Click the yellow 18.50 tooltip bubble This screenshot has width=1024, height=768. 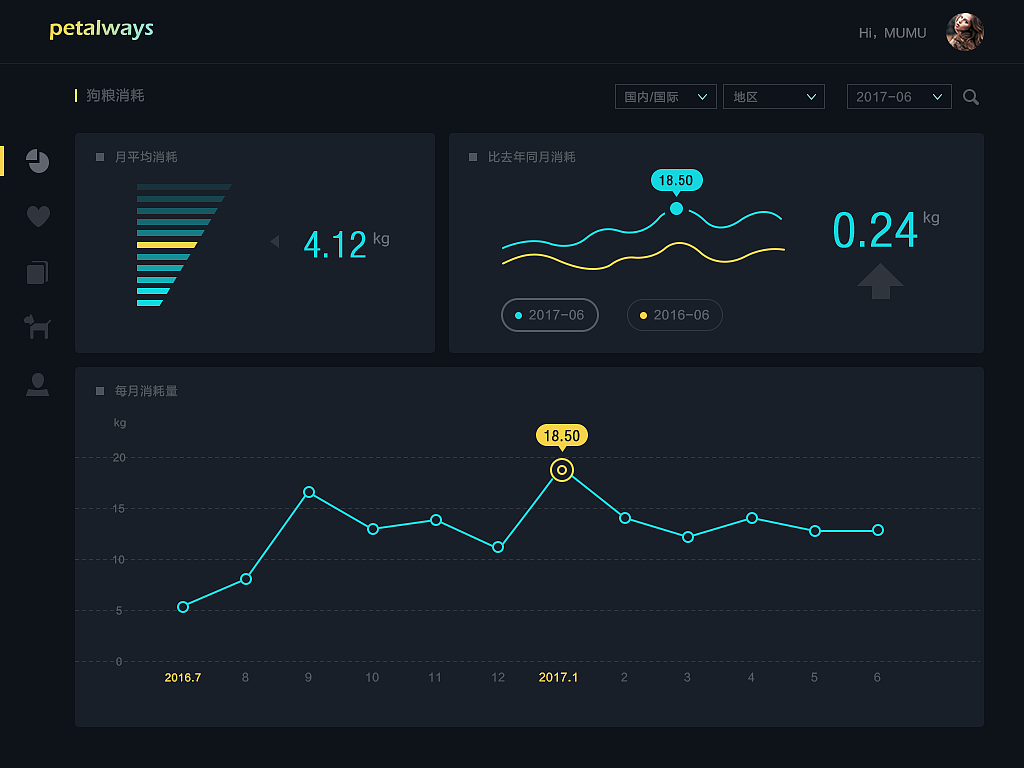pyautogui.click(x=562, y=436)
